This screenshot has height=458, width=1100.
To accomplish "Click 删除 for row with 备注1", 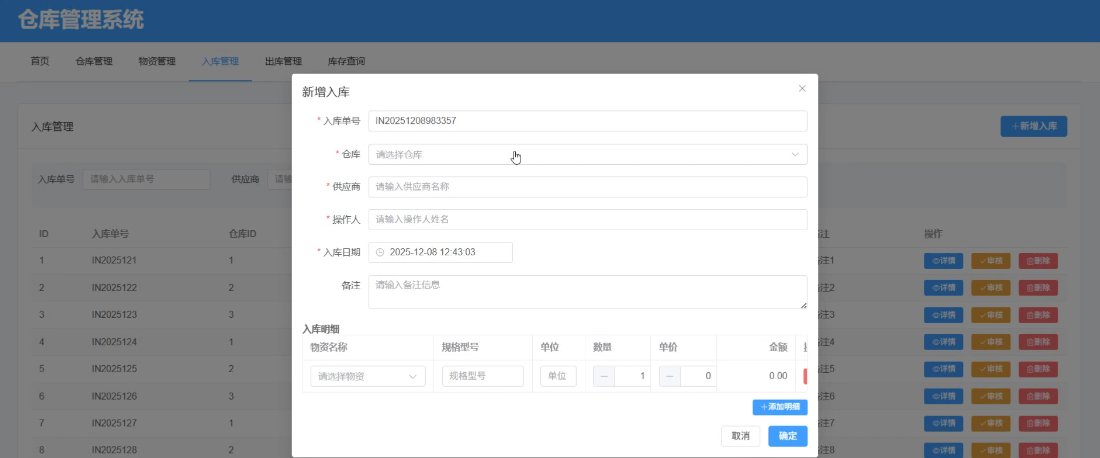I will click(x=1038, y=260).
